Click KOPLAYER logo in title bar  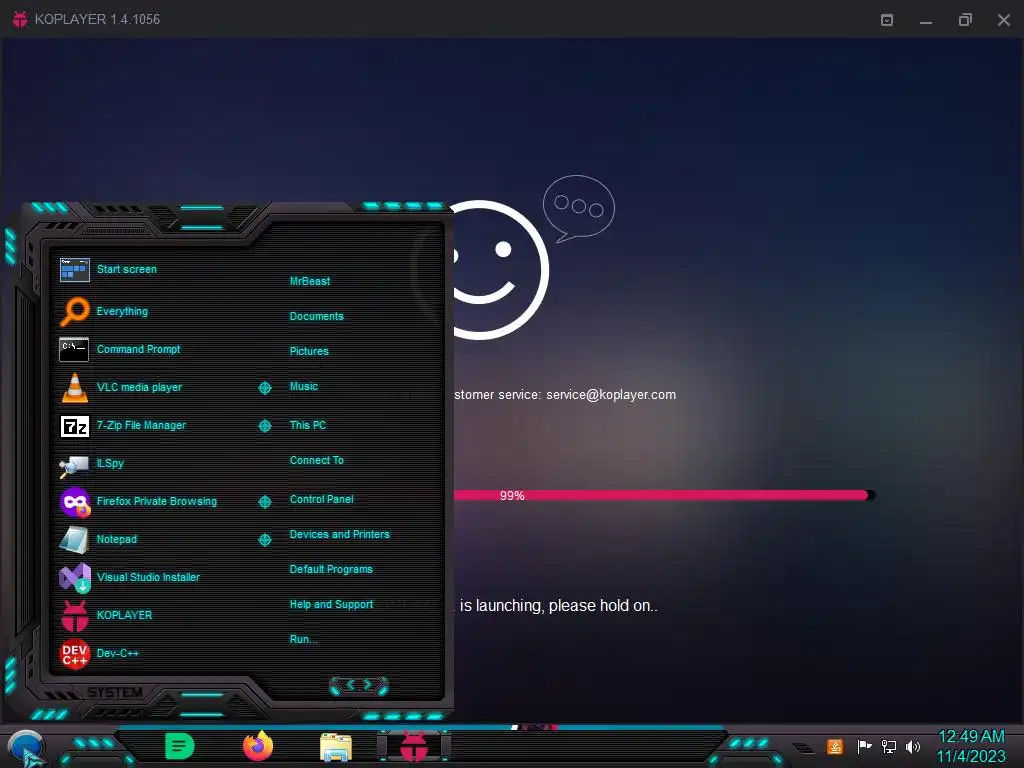coord(20,19)
